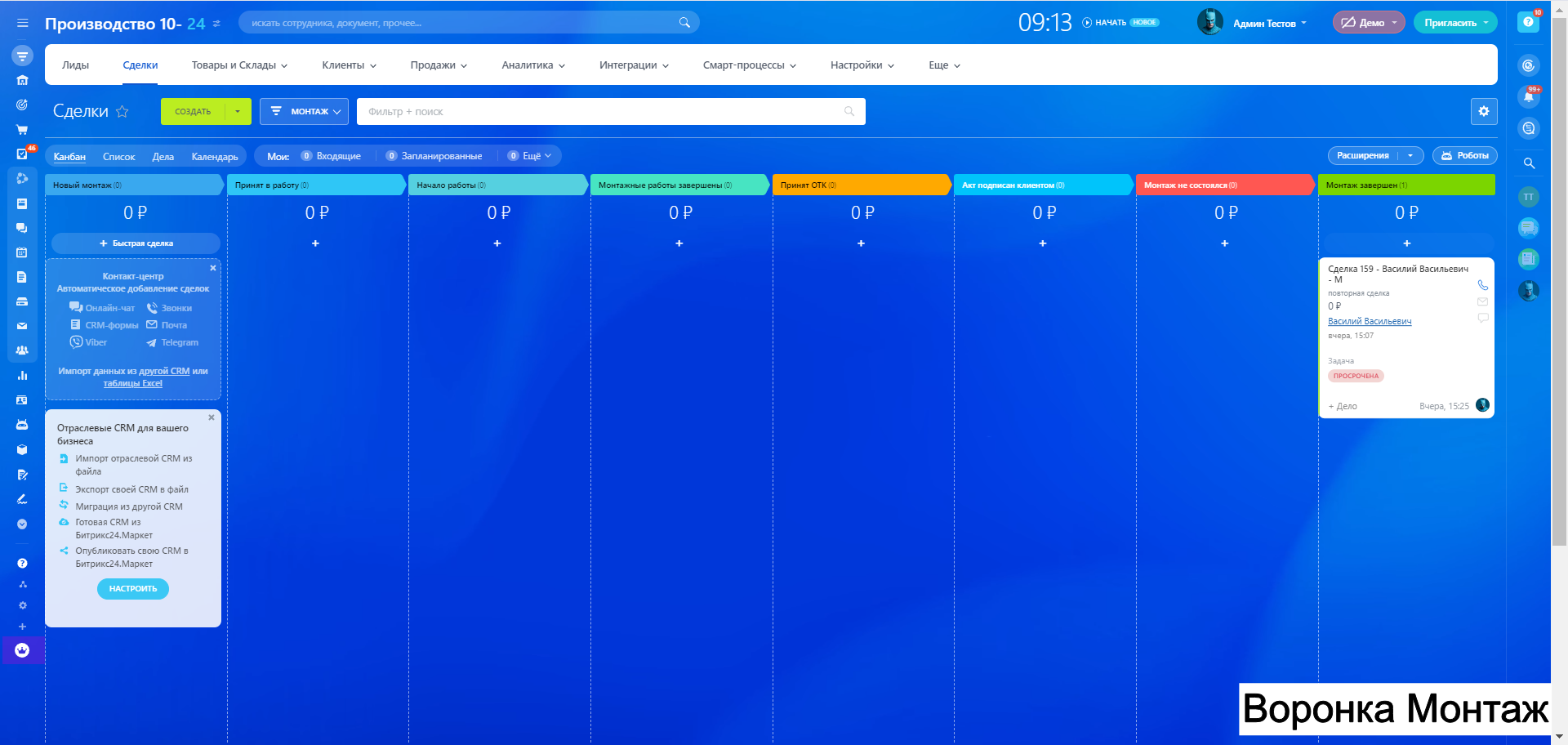Image resolution: width=1568 pixels, height=745 pixels.
Task: Toggle the Запланированные counter filter
Action: tap(434, 156)
